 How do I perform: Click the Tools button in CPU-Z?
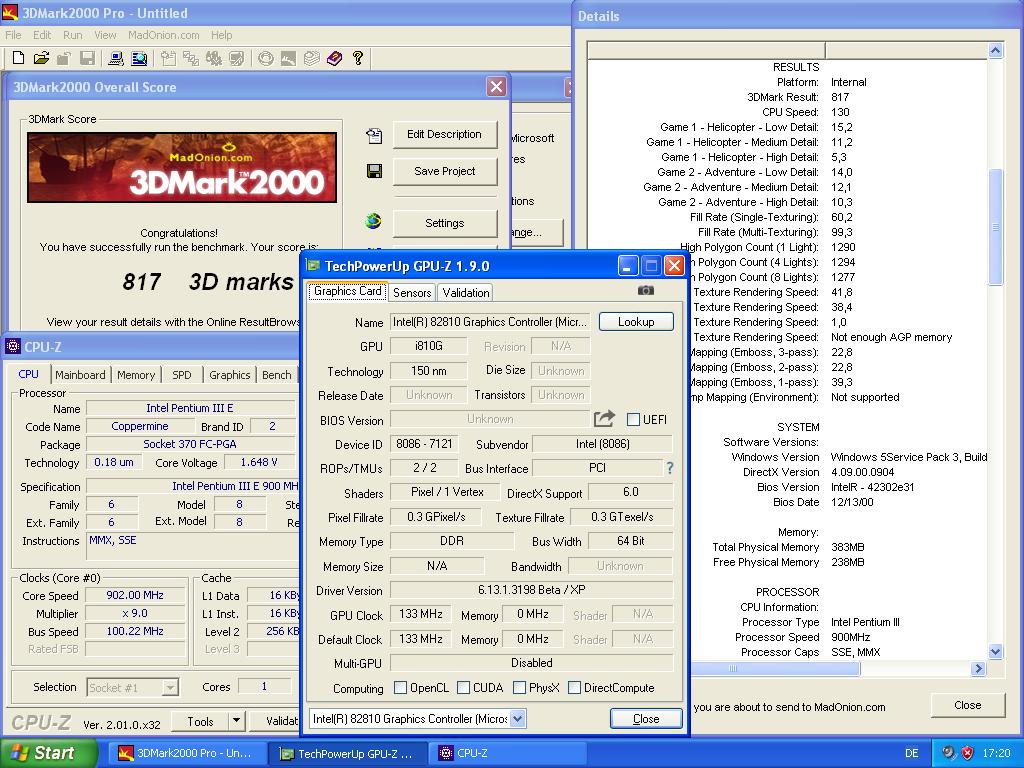point(200,721)
